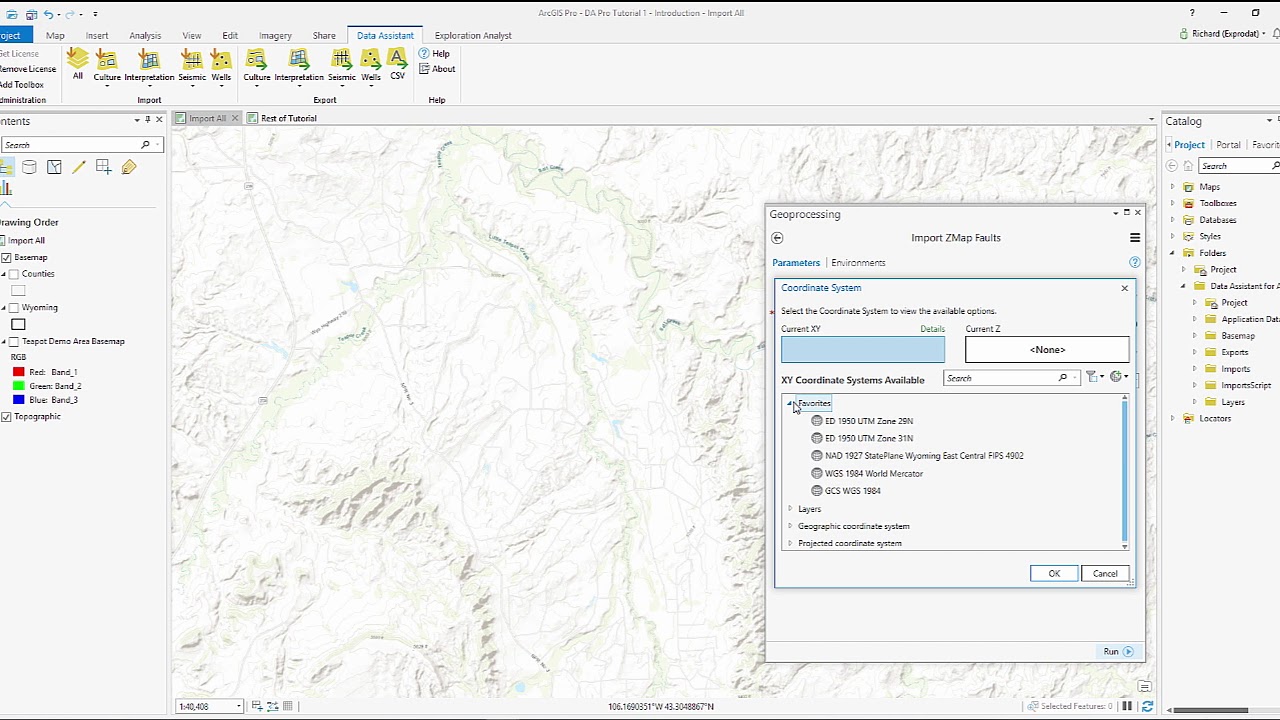Select List By Selection icon in Contents
Viewport: 1280px width, 720px height.
(54, 167)
